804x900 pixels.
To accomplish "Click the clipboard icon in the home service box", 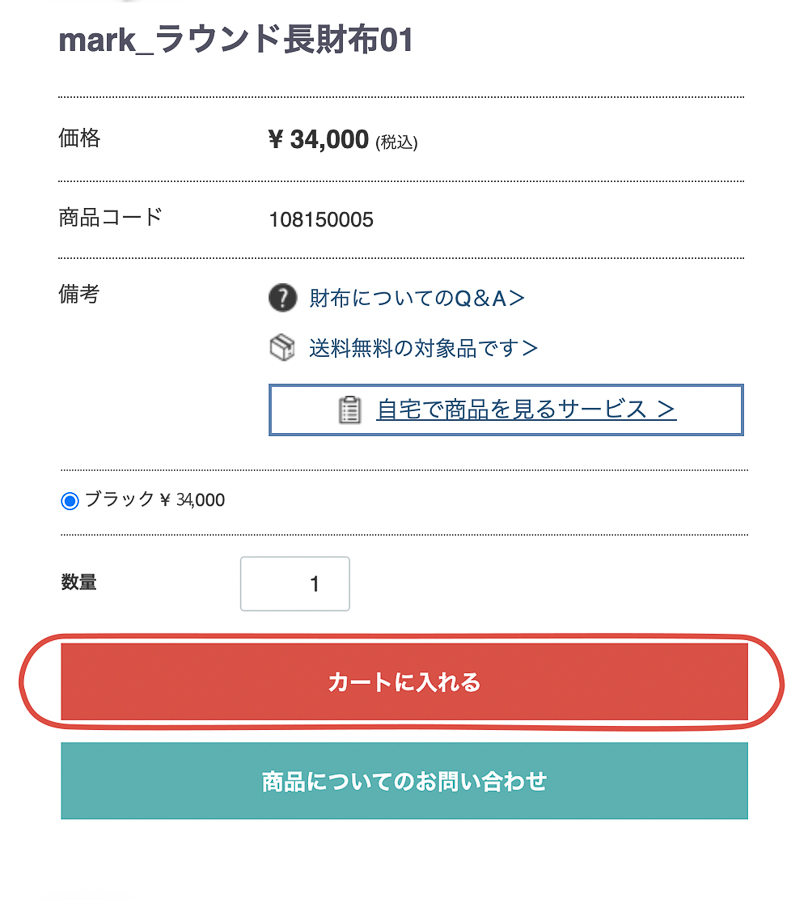I will click(x=350, y=410).
